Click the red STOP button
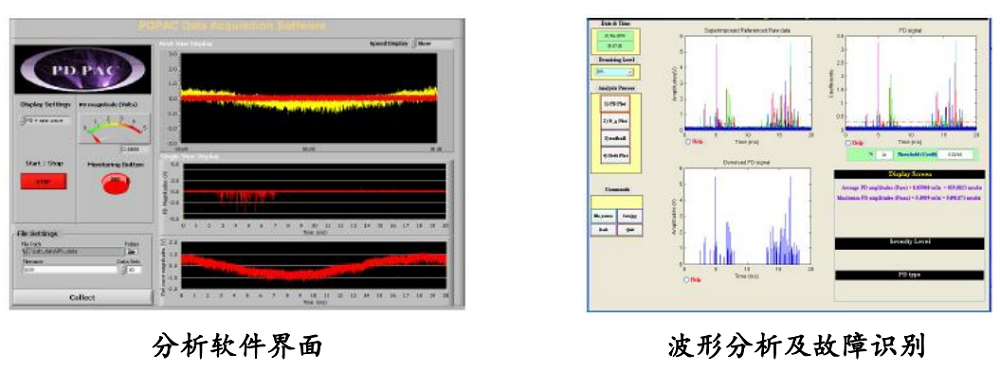The height and width of the screenshot is (371, 1000). (x=43, y=182)
